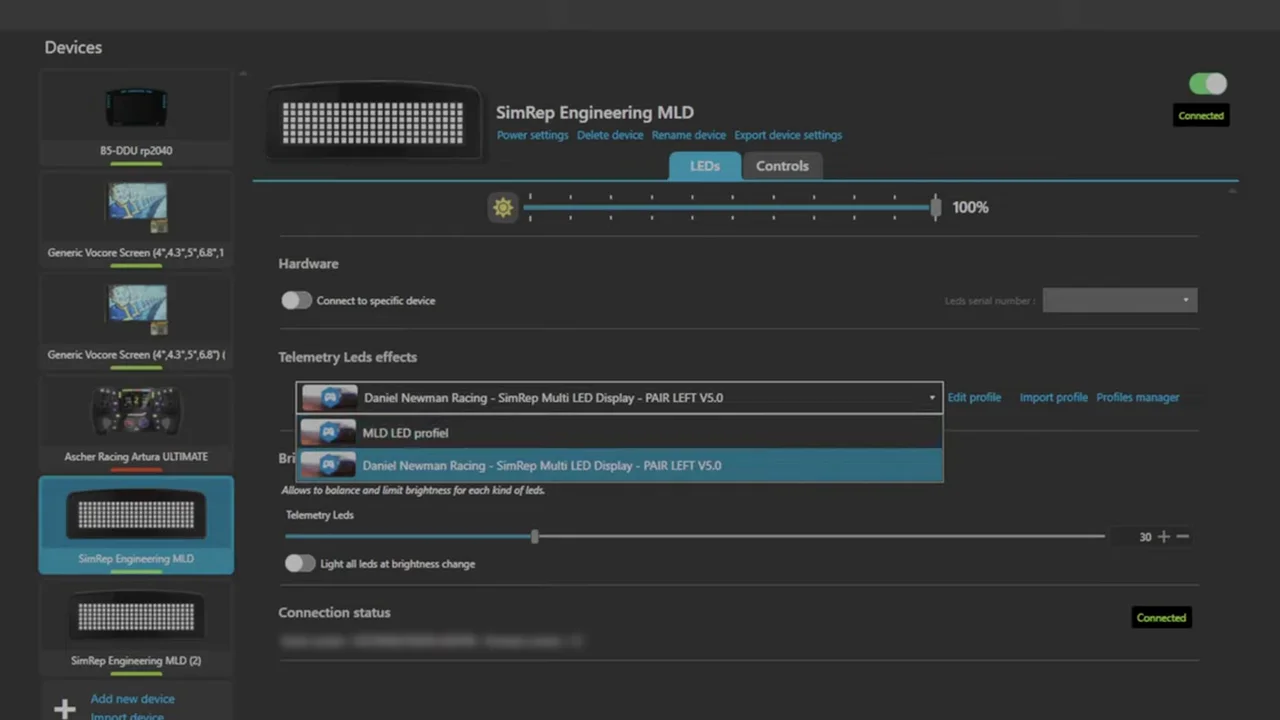Switch to the LEDs tab
This screenshot has height=720, width=1280.
click(705, 166)
